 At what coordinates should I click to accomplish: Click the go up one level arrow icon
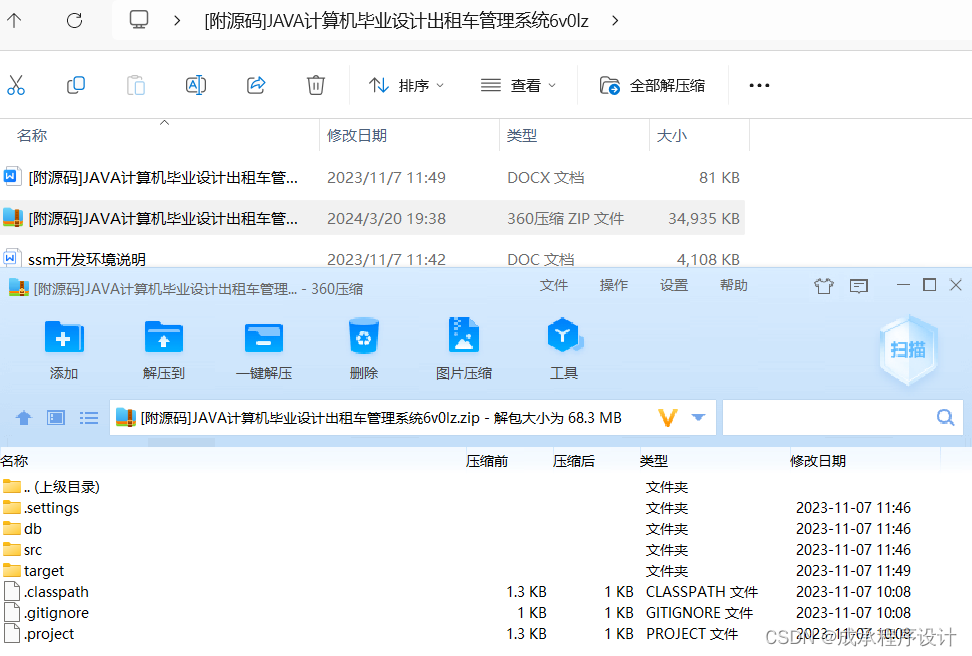(x=23, y=417)
